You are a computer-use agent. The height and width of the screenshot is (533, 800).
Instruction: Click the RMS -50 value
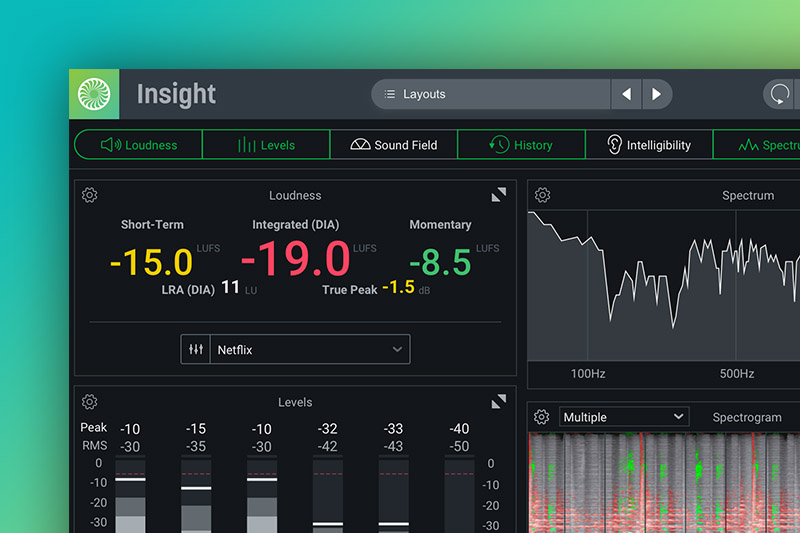click(459, 446)
